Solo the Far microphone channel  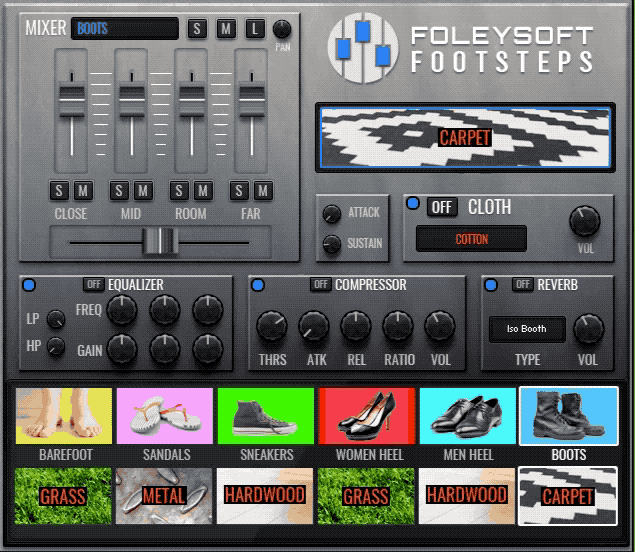[x=239, y=190]
